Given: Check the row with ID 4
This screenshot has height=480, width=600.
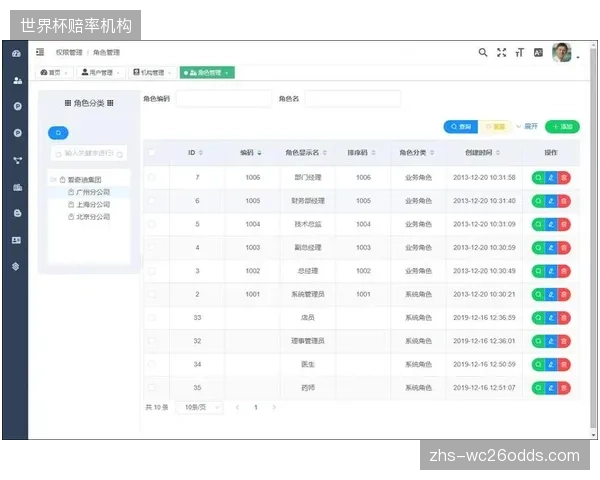Looking at the screenshot, I should [152, 247].
